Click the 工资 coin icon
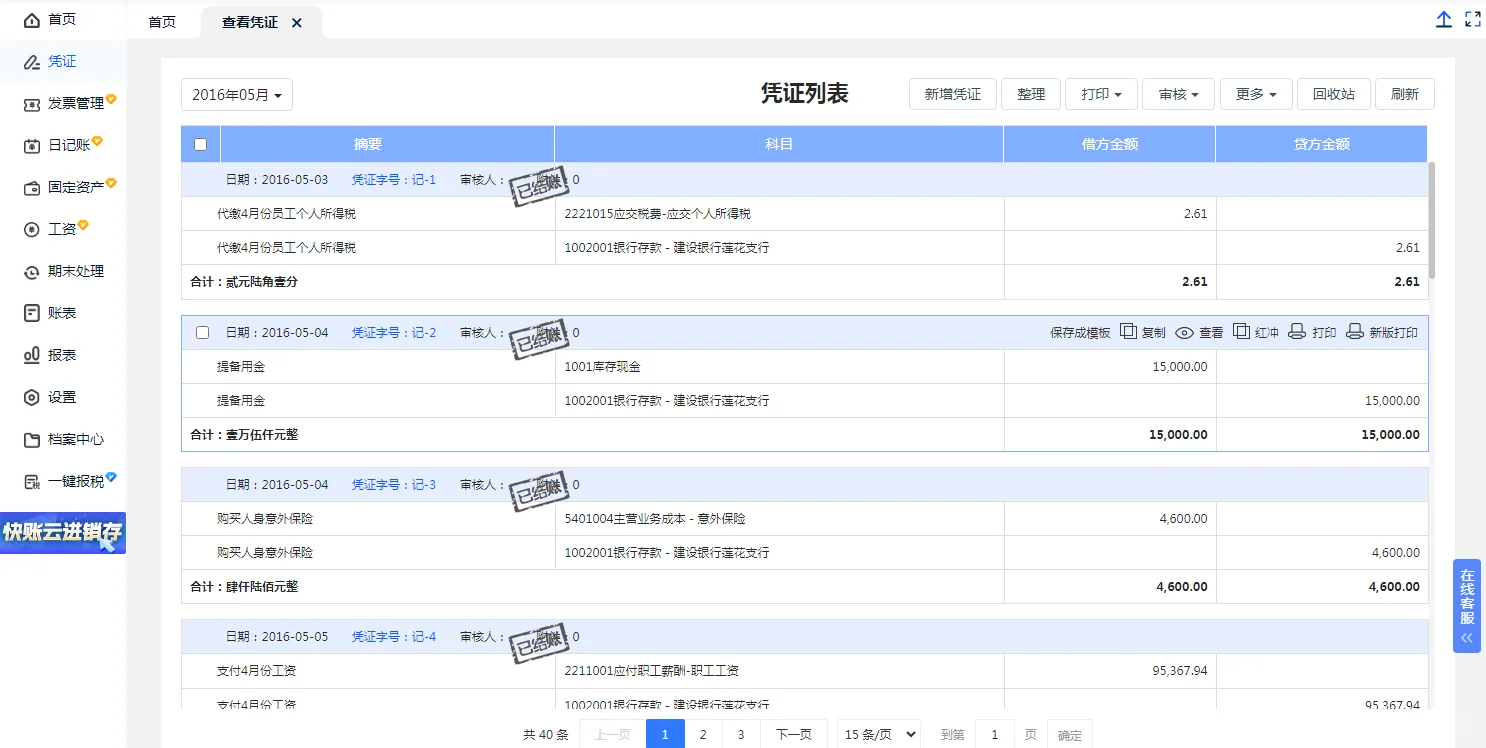This screenshot has width=1486, height=748. pyautogui.click(x=32, y=229)
